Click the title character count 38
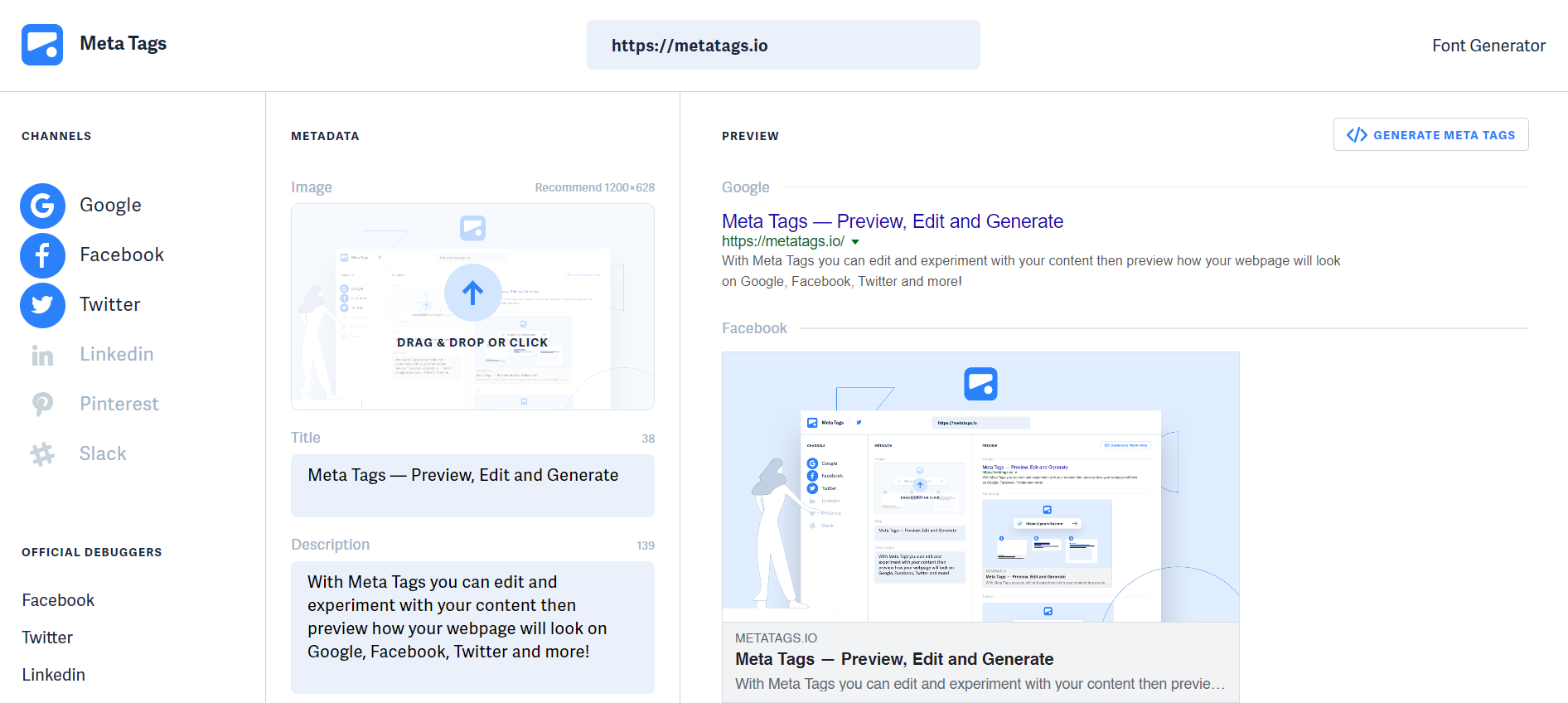1568x703 pixels. coord(648,439)
